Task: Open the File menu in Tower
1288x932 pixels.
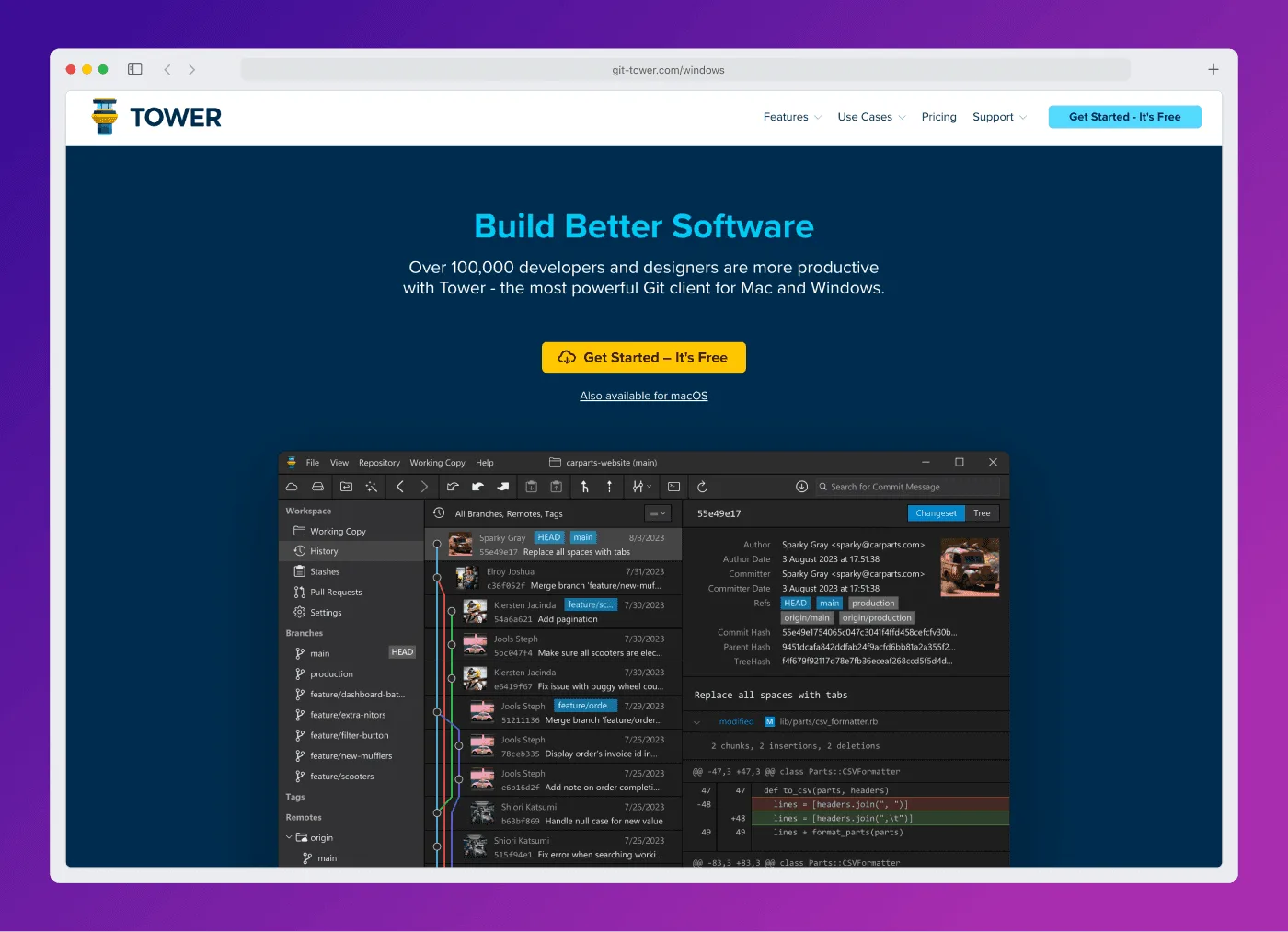Action: (x=313, y=463)
